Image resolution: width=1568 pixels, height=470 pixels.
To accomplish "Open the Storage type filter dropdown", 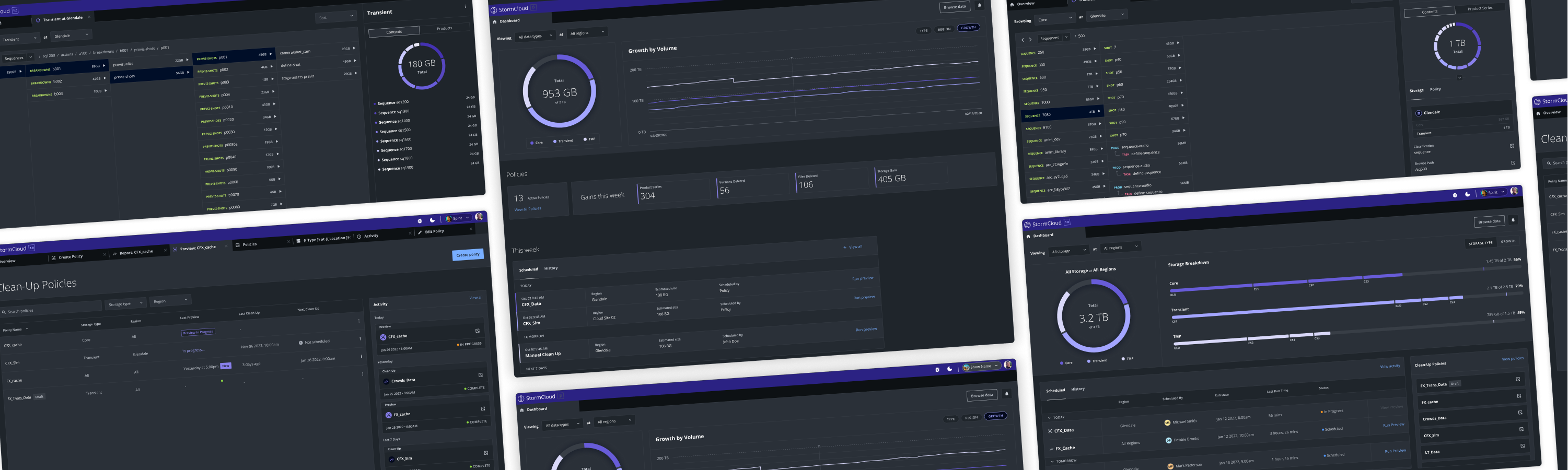I will pos(125,303).
